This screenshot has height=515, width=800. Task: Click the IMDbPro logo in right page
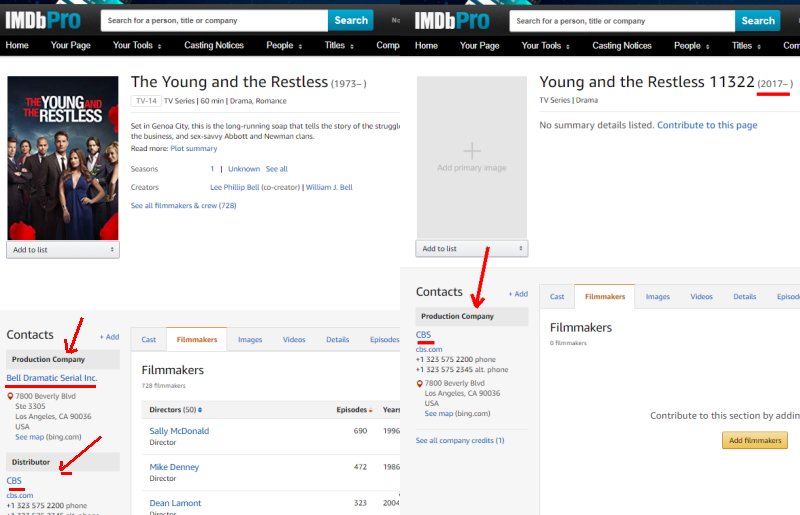[452, 21]
